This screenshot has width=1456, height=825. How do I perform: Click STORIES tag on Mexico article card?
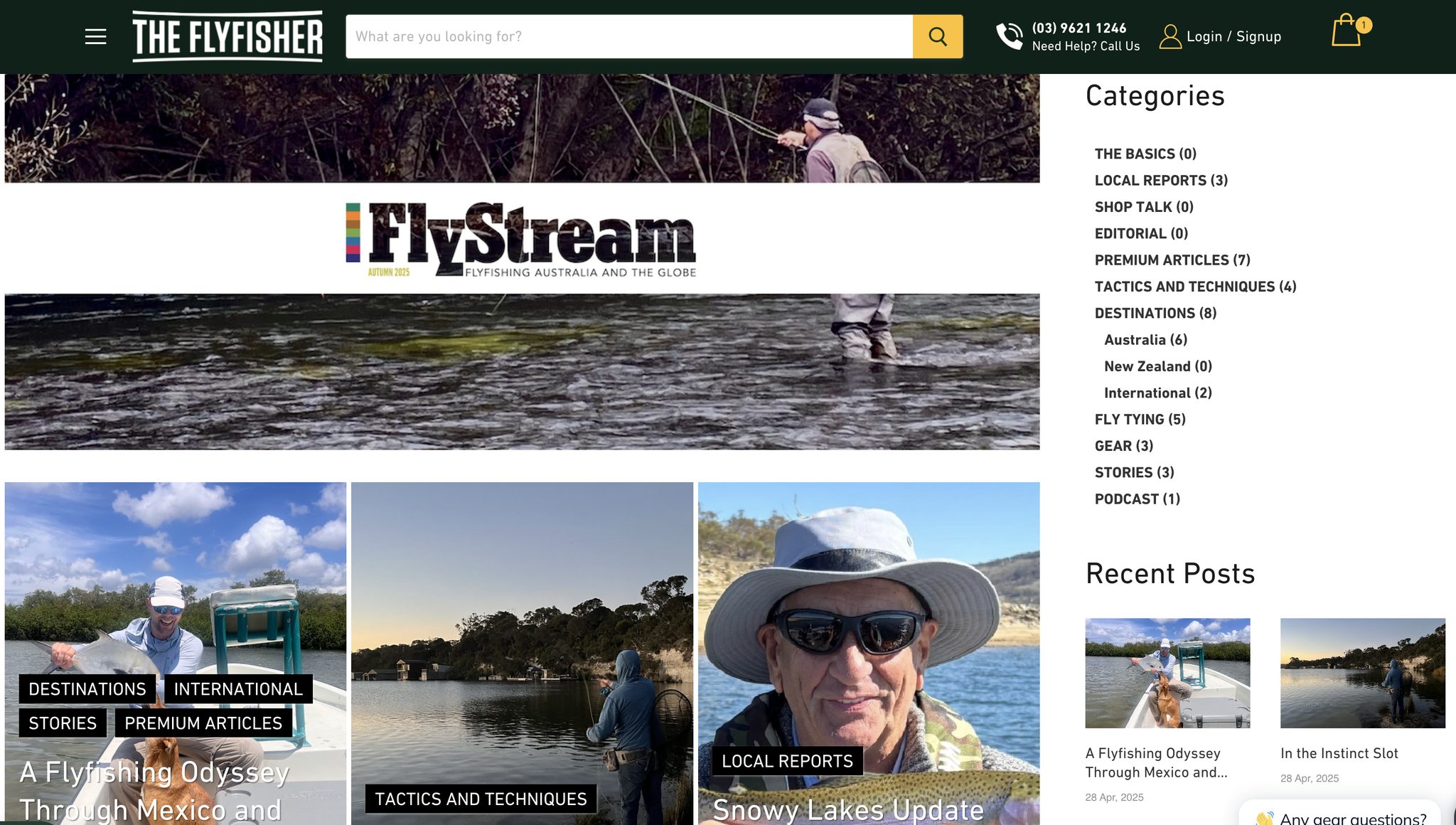[63, 723]
